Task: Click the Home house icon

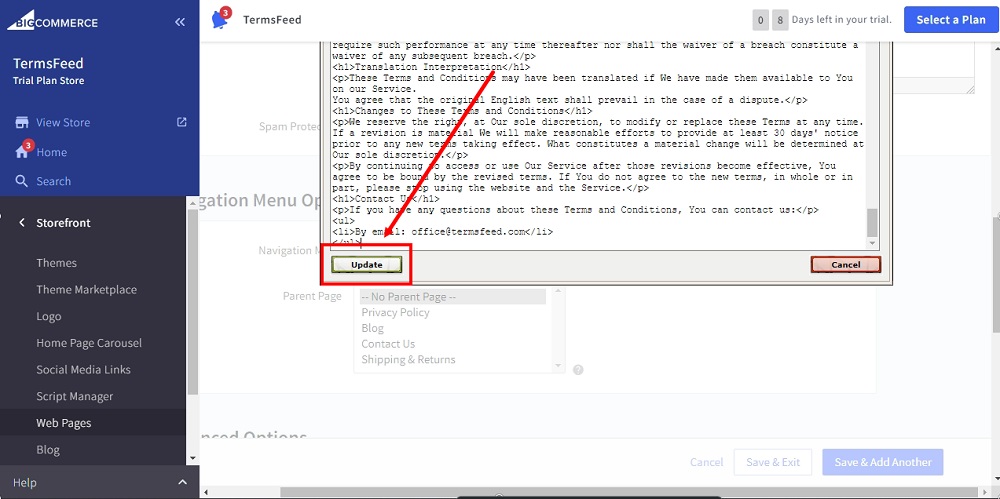Action: 22,153
